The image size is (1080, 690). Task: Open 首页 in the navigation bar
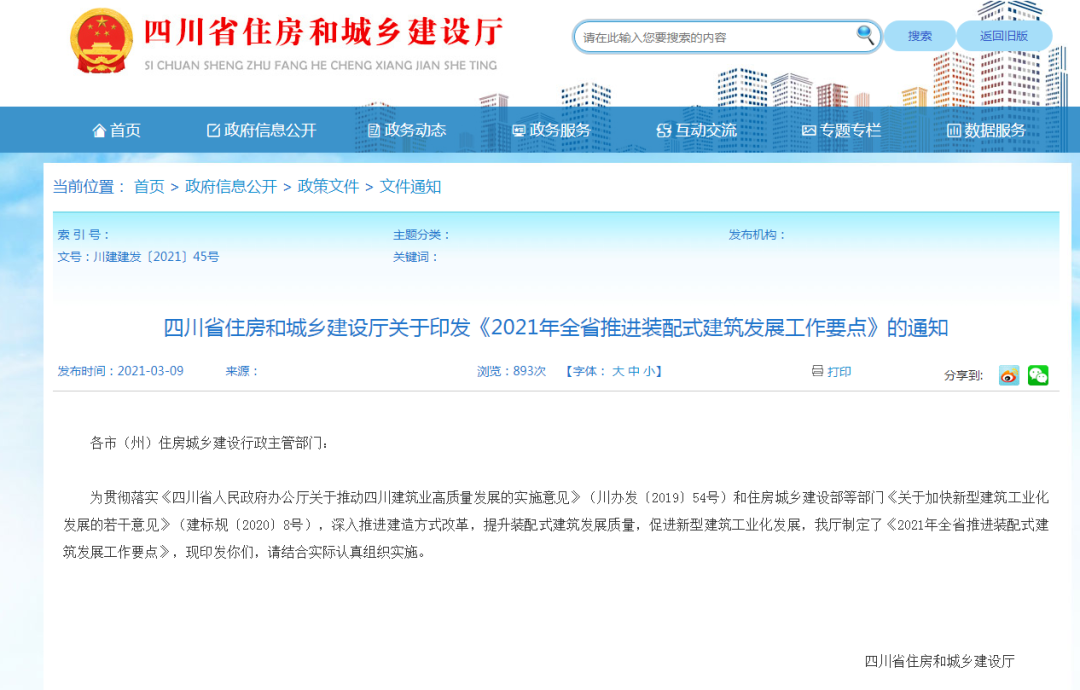[116, 130]
